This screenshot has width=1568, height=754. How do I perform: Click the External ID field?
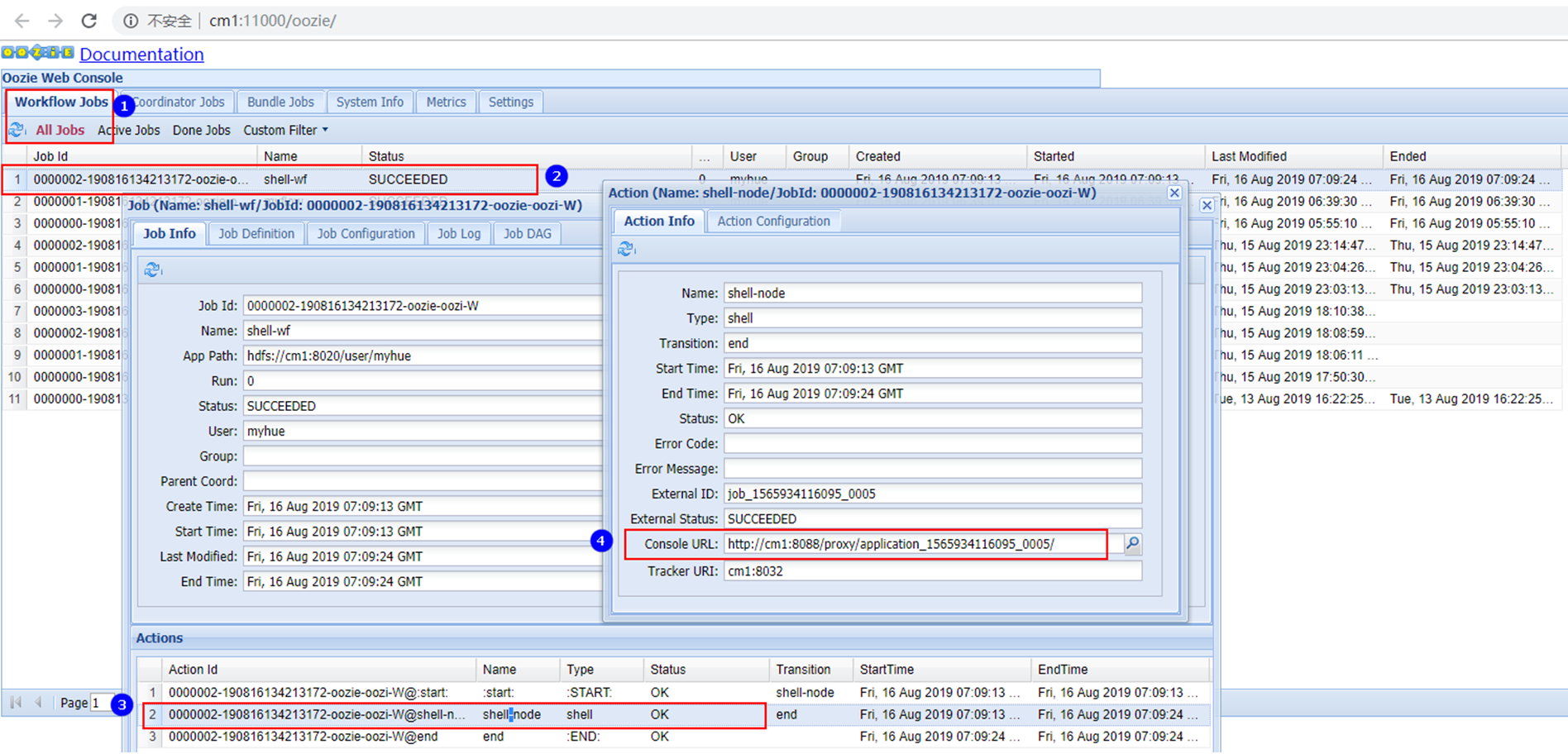pos(933,494)
